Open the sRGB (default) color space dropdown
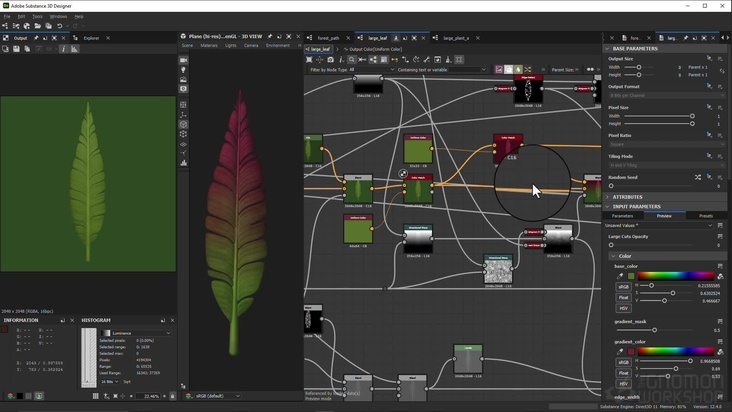 pos(218,396)
